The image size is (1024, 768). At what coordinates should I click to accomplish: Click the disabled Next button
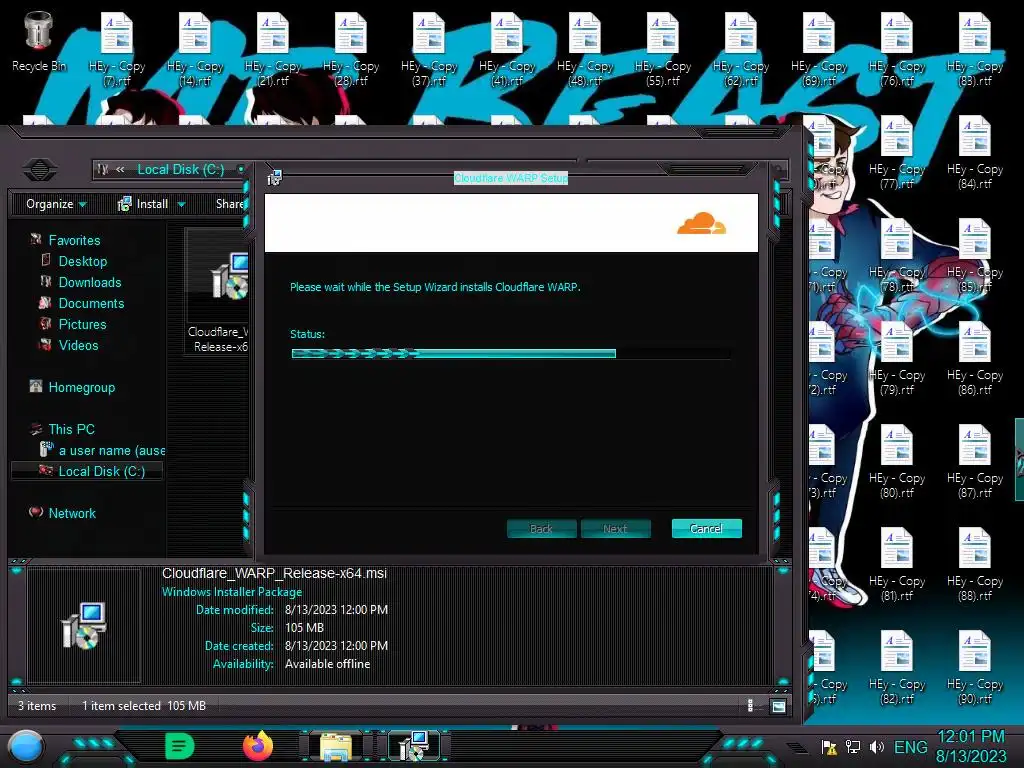click(615, 528)
